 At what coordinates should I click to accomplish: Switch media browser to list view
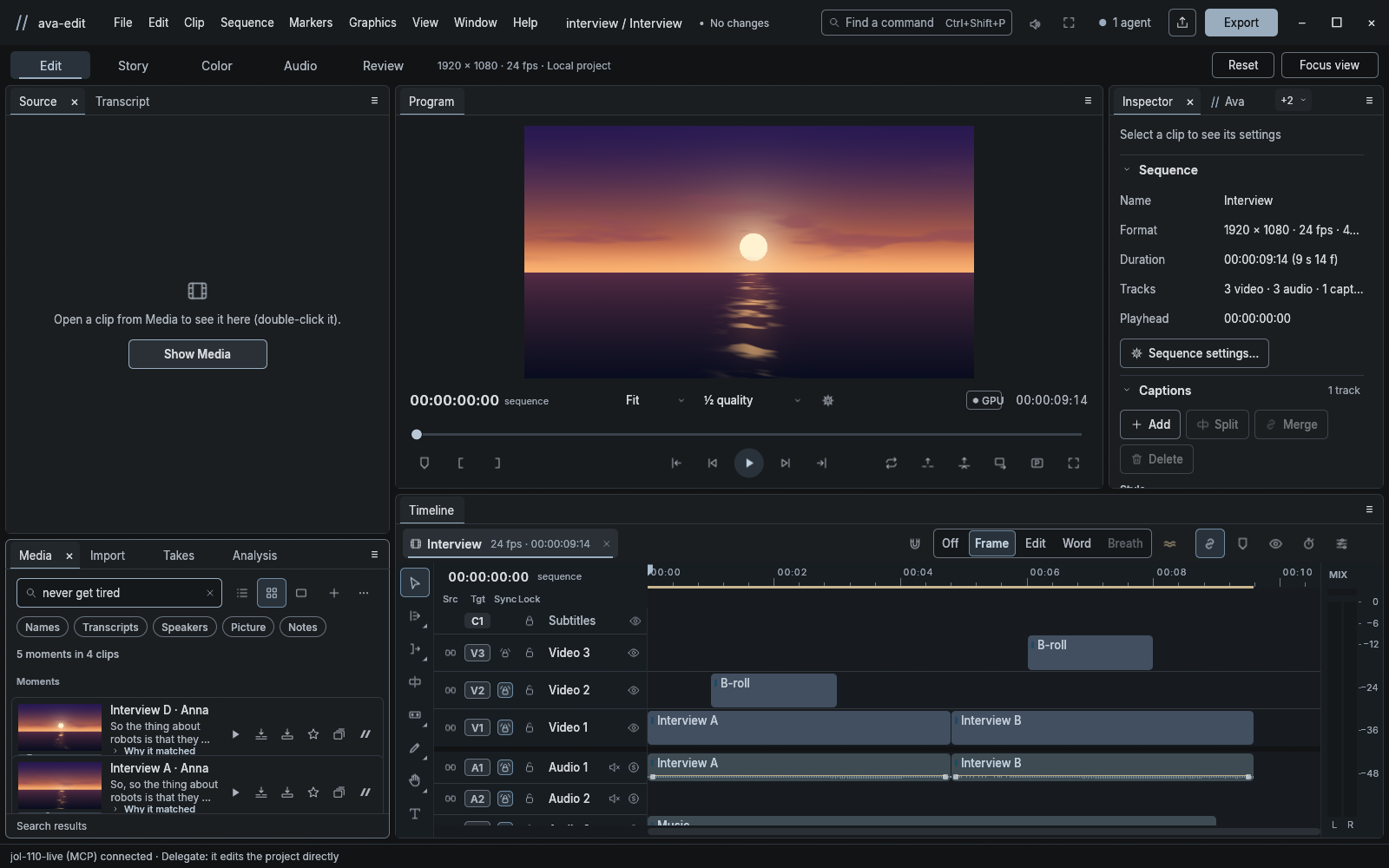[x=242, y=593]
